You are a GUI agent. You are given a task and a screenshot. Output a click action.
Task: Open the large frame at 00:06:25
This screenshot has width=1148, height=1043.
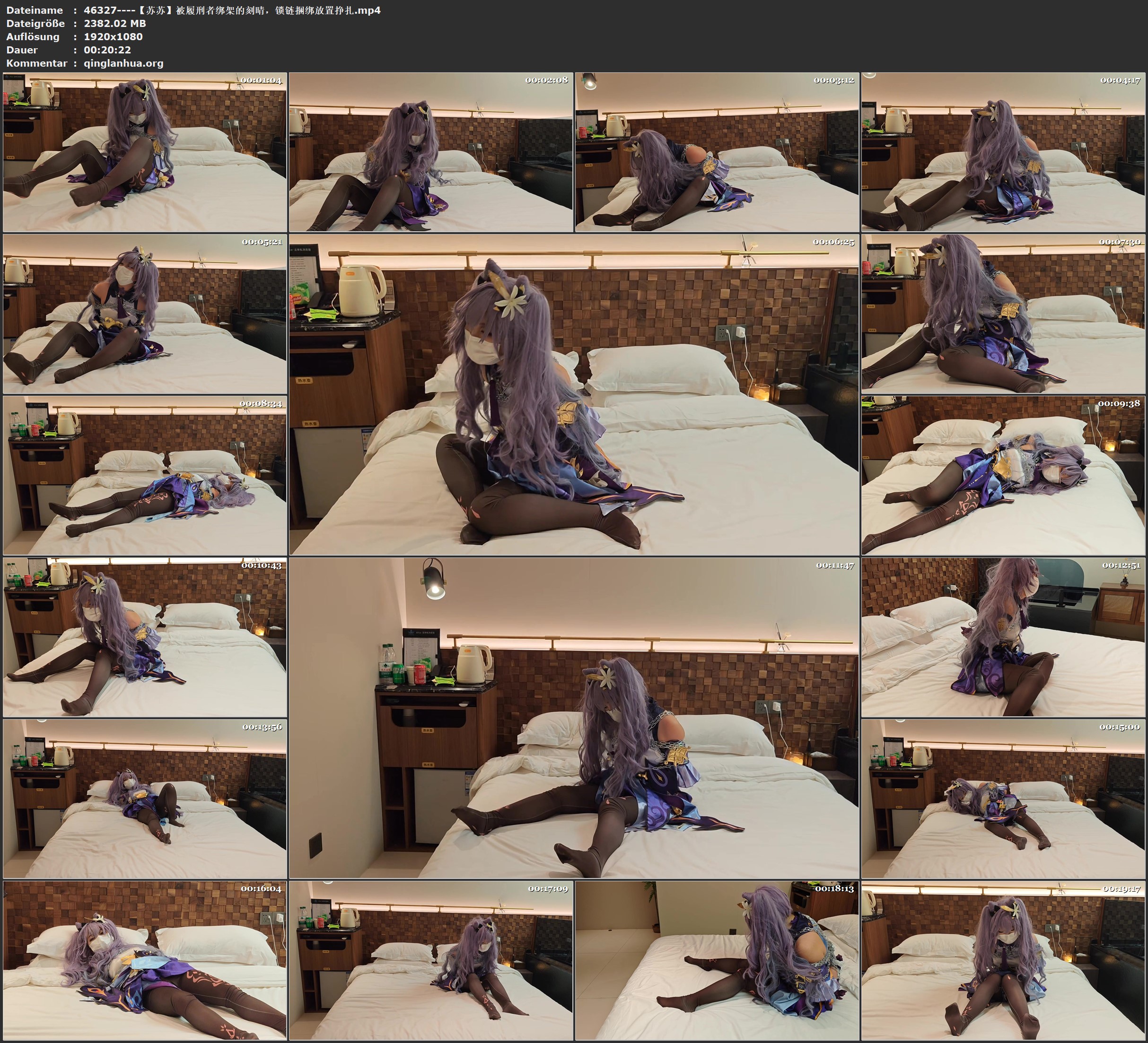[x=574, y=394]
